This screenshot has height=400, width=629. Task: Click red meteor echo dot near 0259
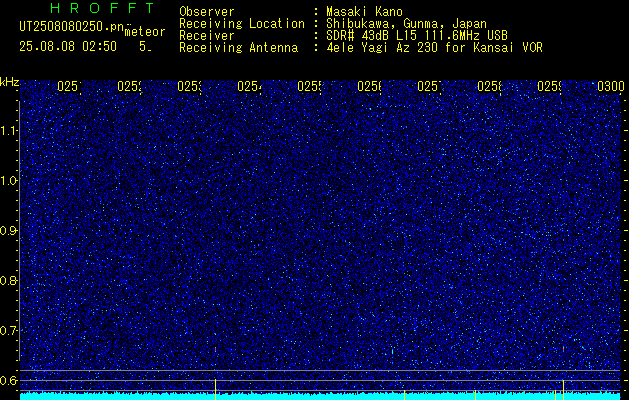563,349
